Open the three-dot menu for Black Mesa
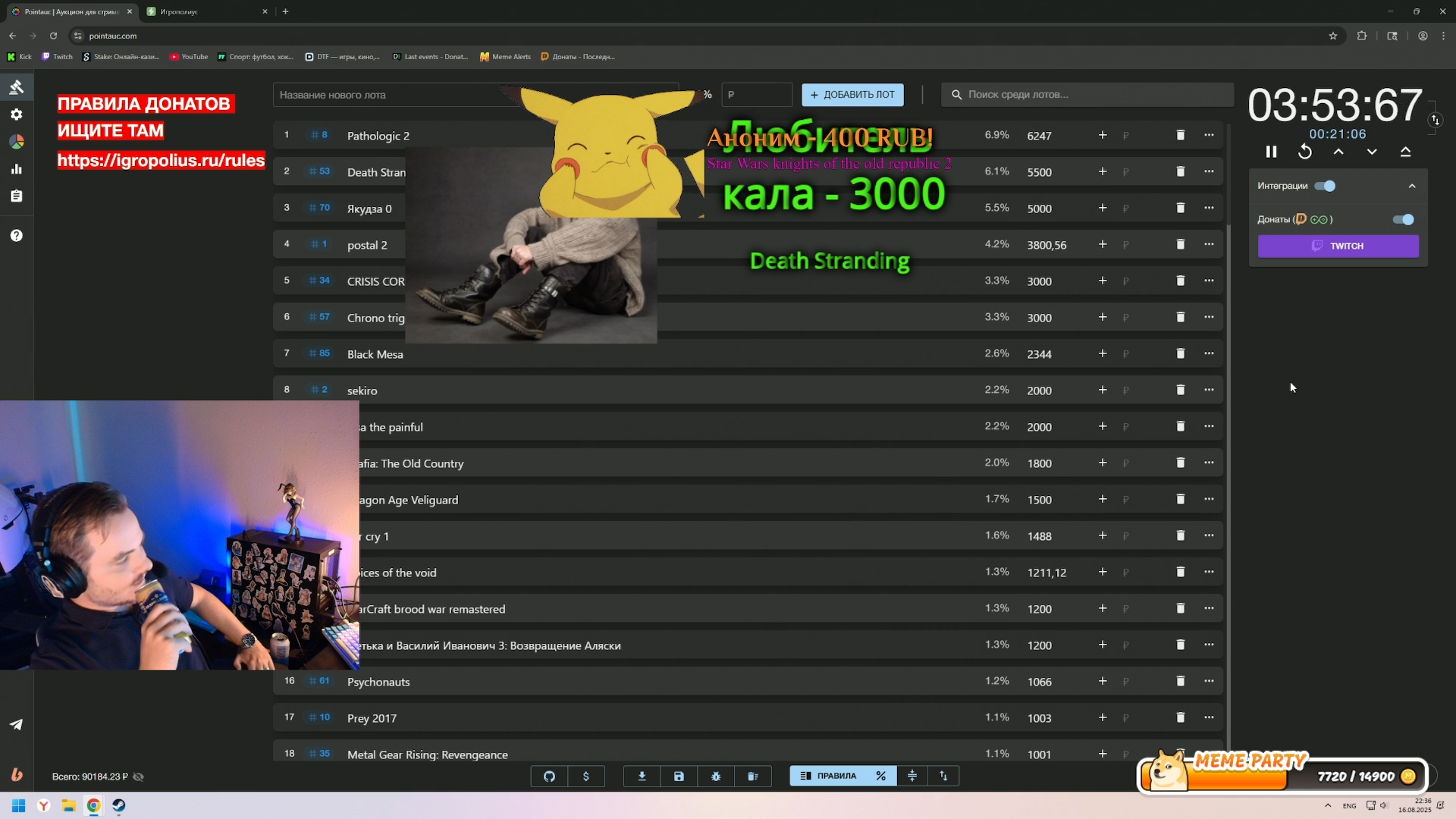The height and width of the screenshot is (819, 1456). click(1209, 353)
